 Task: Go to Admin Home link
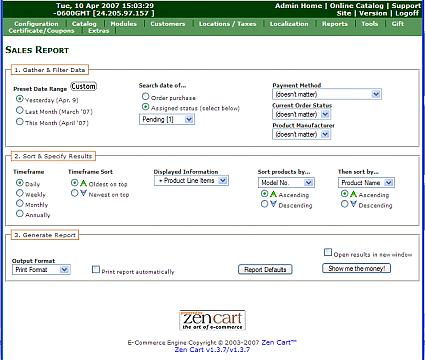click(x=298, y=6)
